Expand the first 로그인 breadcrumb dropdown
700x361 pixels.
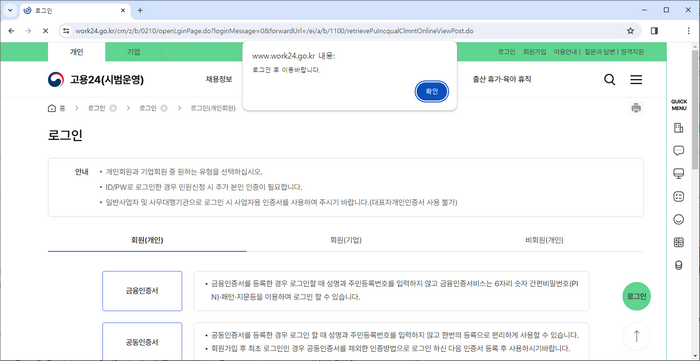[x=113, y=108]
